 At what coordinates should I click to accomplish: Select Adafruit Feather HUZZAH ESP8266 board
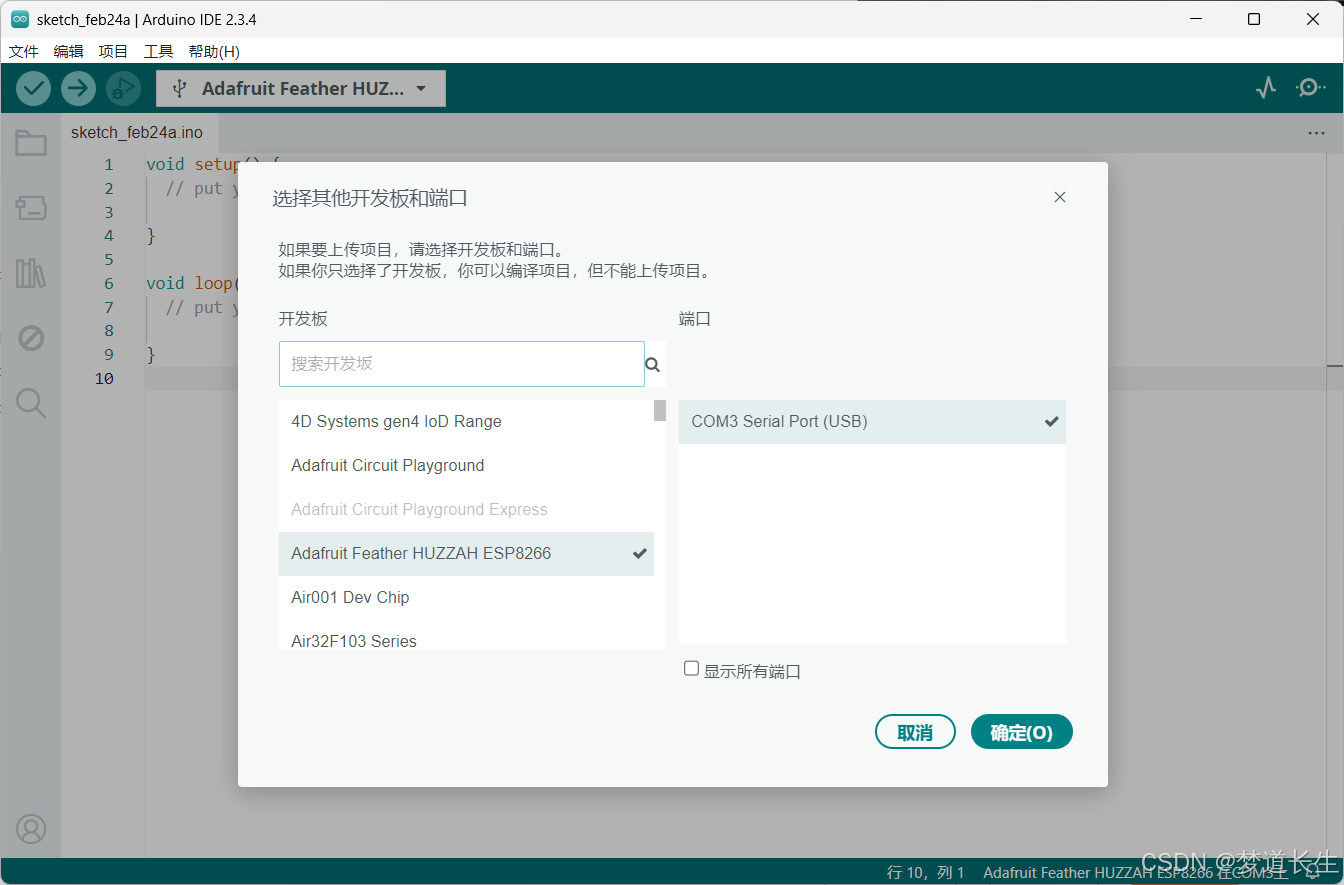click(466, 554)
